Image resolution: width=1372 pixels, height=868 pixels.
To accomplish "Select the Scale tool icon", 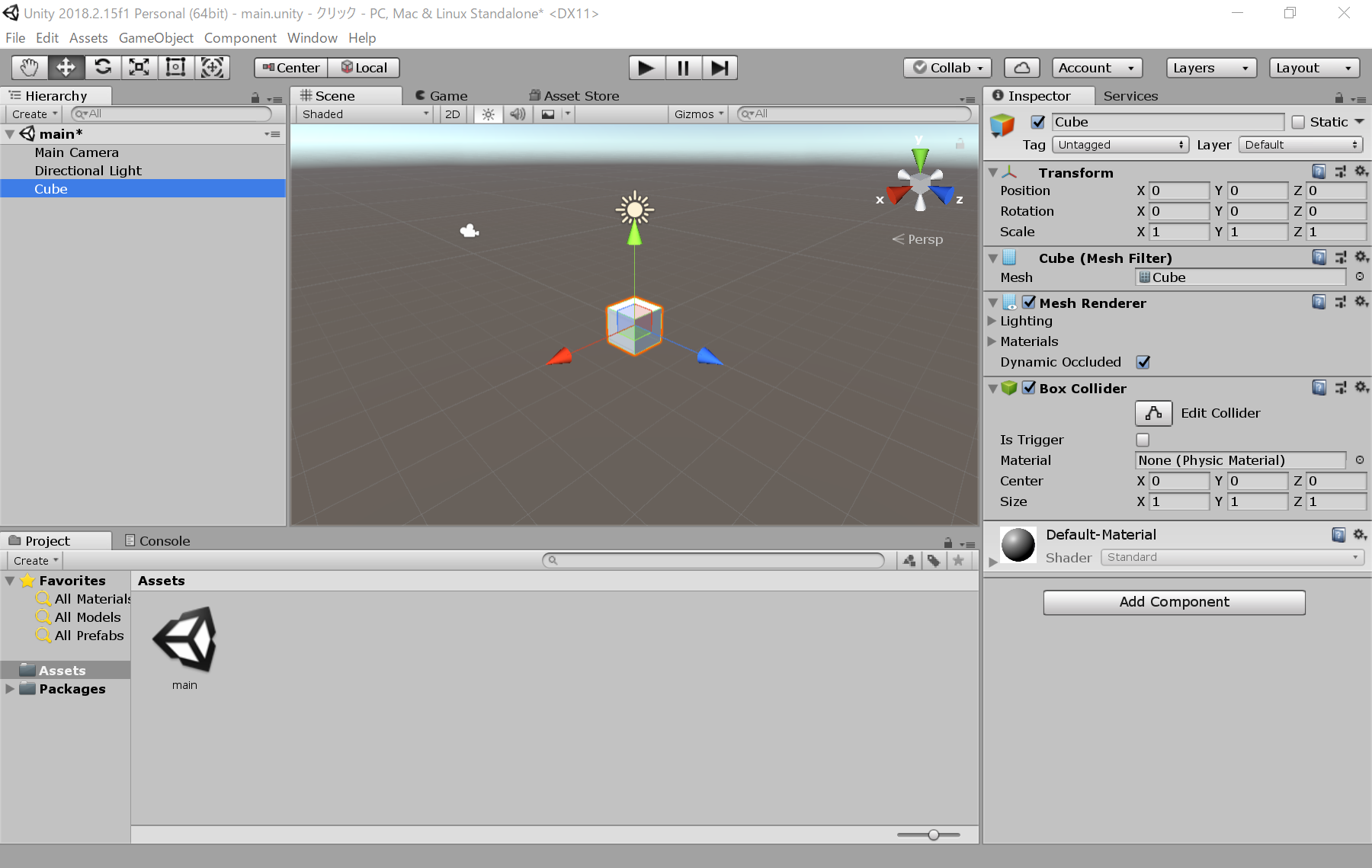I will 139,68.
